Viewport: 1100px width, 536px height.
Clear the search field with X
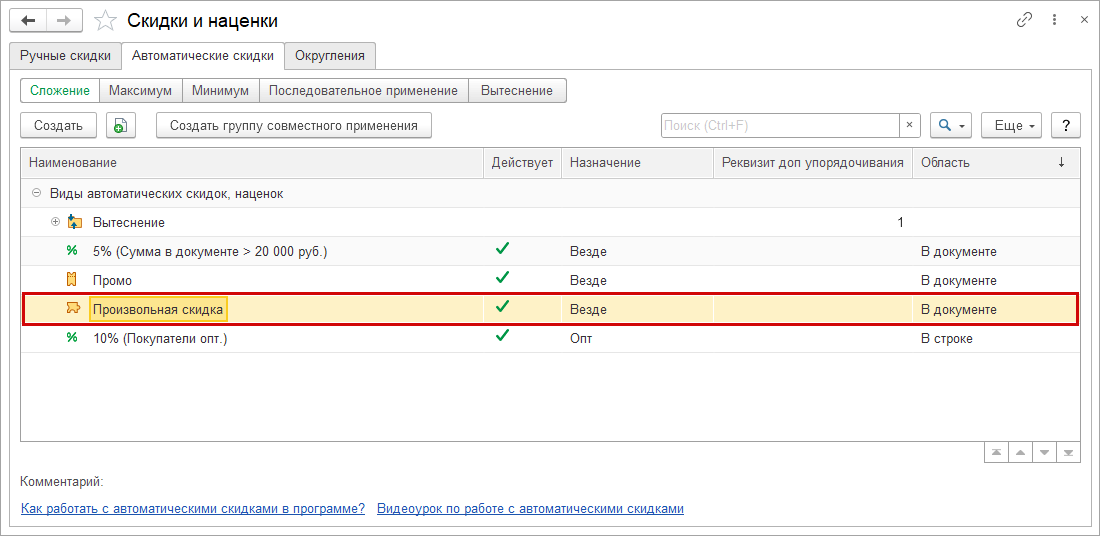(x=910, y=125)
